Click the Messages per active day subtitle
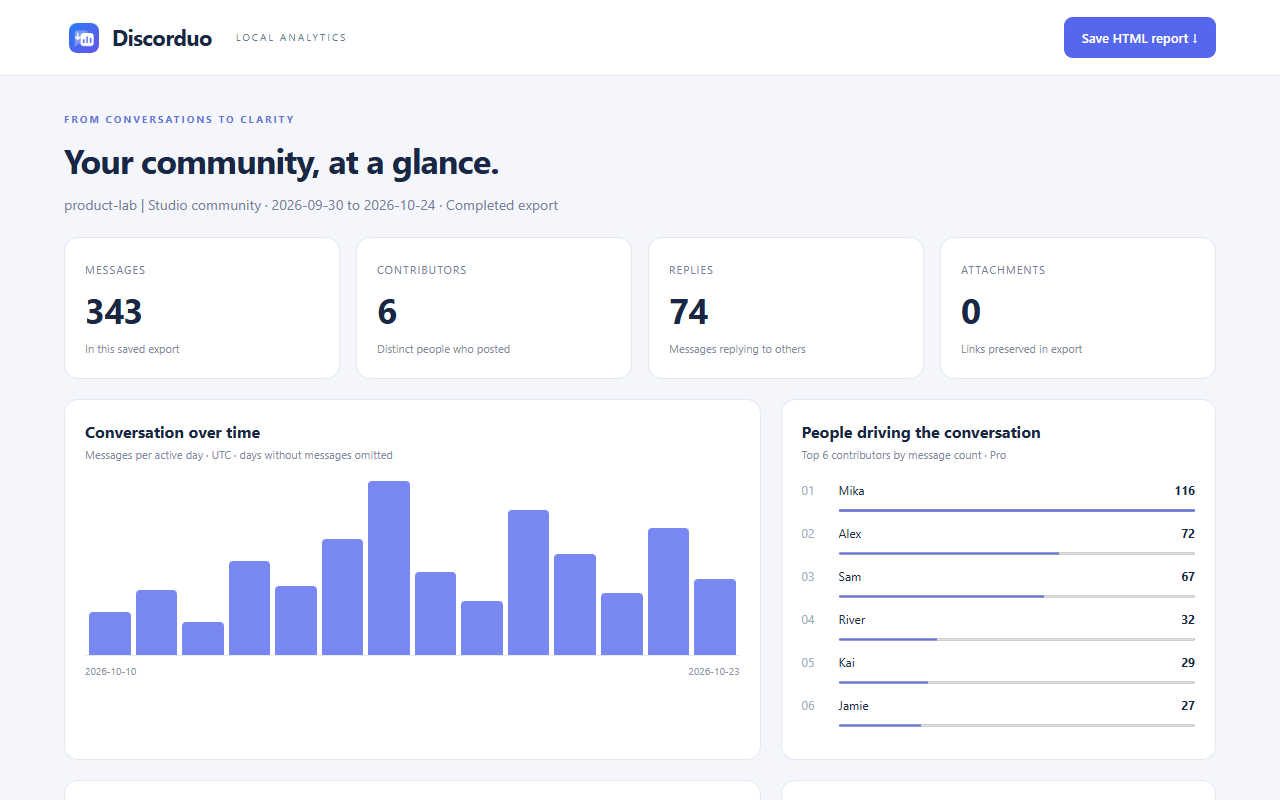Image resolution: width=1280 pixels, height=800 pixels. point(239,456)
